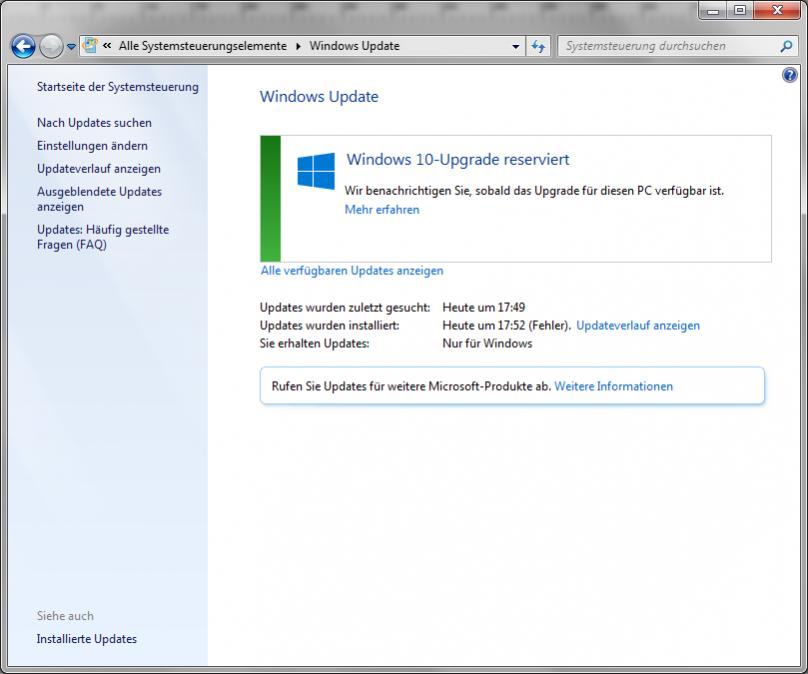Click 'Updateverlauf anzeigen' next to Fehler
Image resolution: width=808 pixels, height=674 pixels.
coord(638,326)
